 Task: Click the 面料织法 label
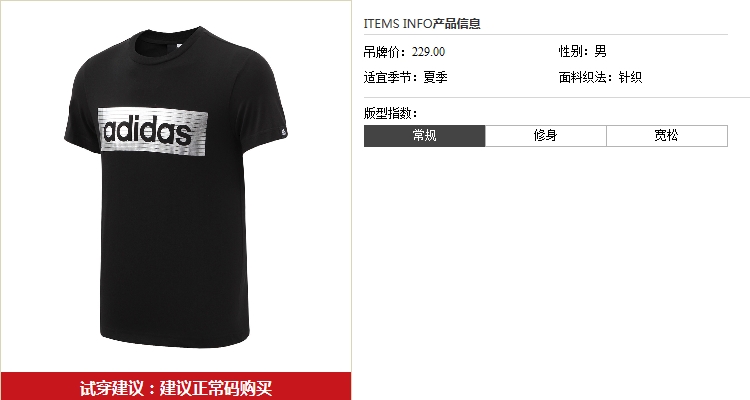coord(583,77)
